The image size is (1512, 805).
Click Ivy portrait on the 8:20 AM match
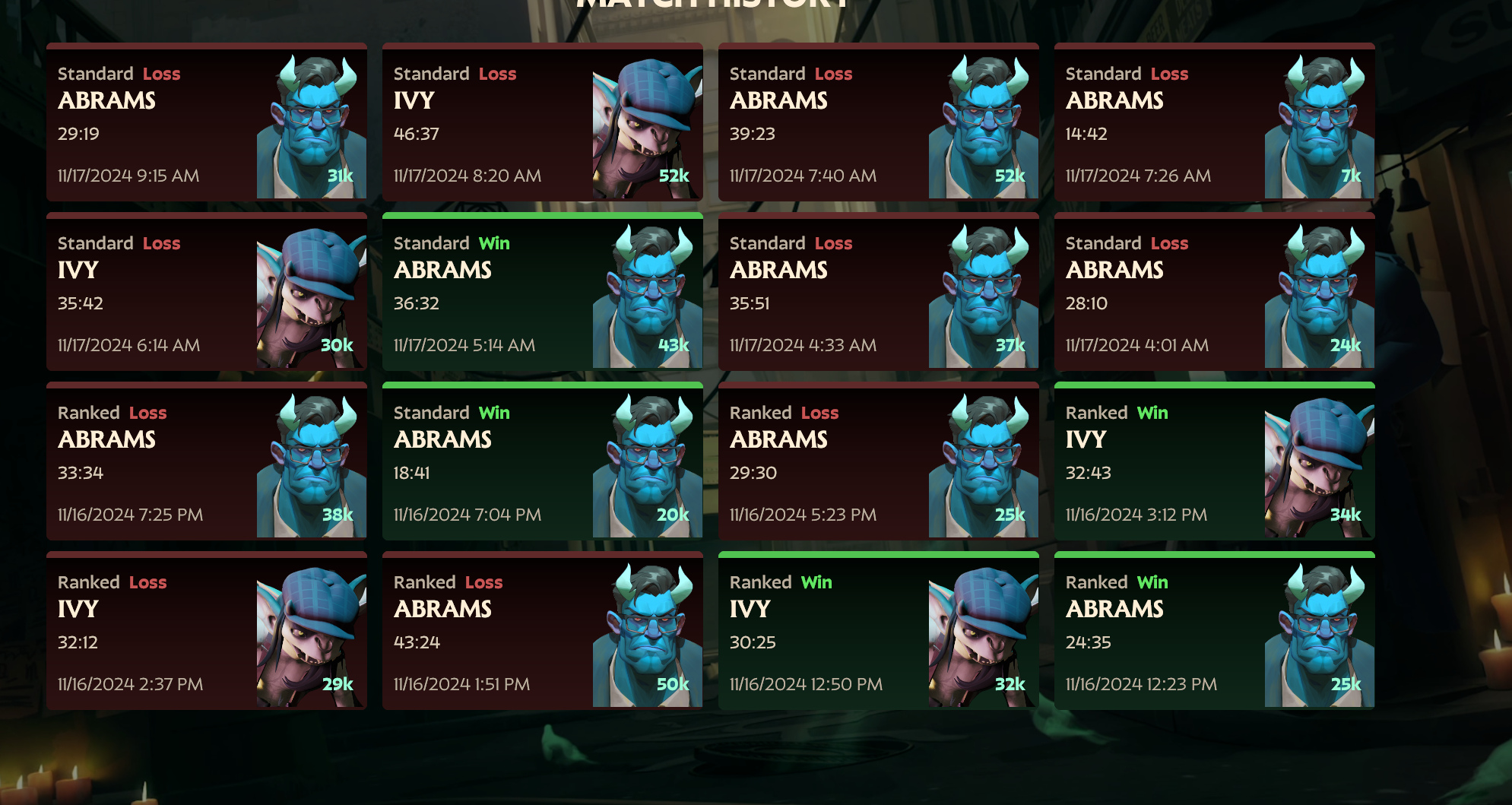coord(648,126)
